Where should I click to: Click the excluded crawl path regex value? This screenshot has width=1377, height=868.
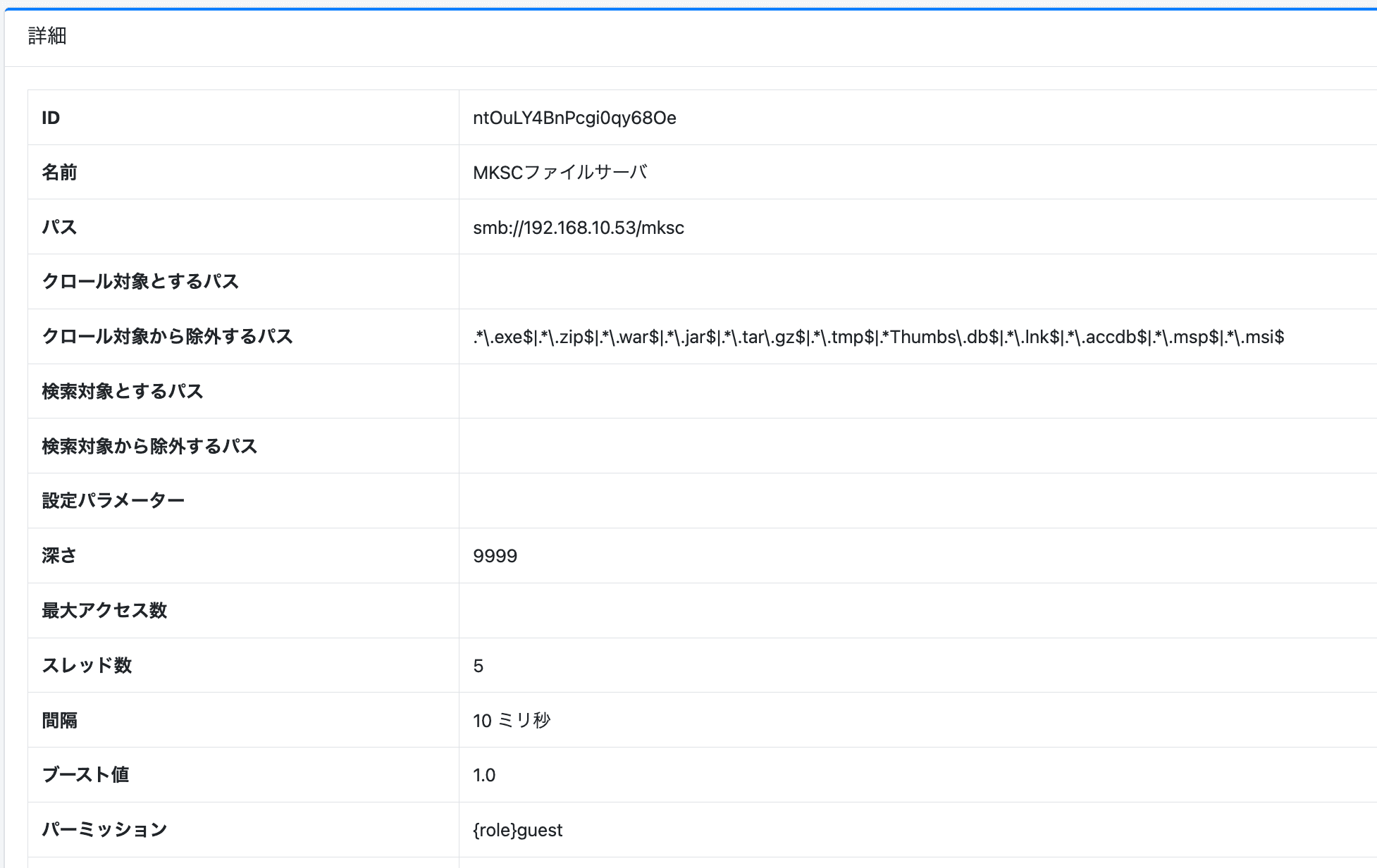(x=878, y=337)
